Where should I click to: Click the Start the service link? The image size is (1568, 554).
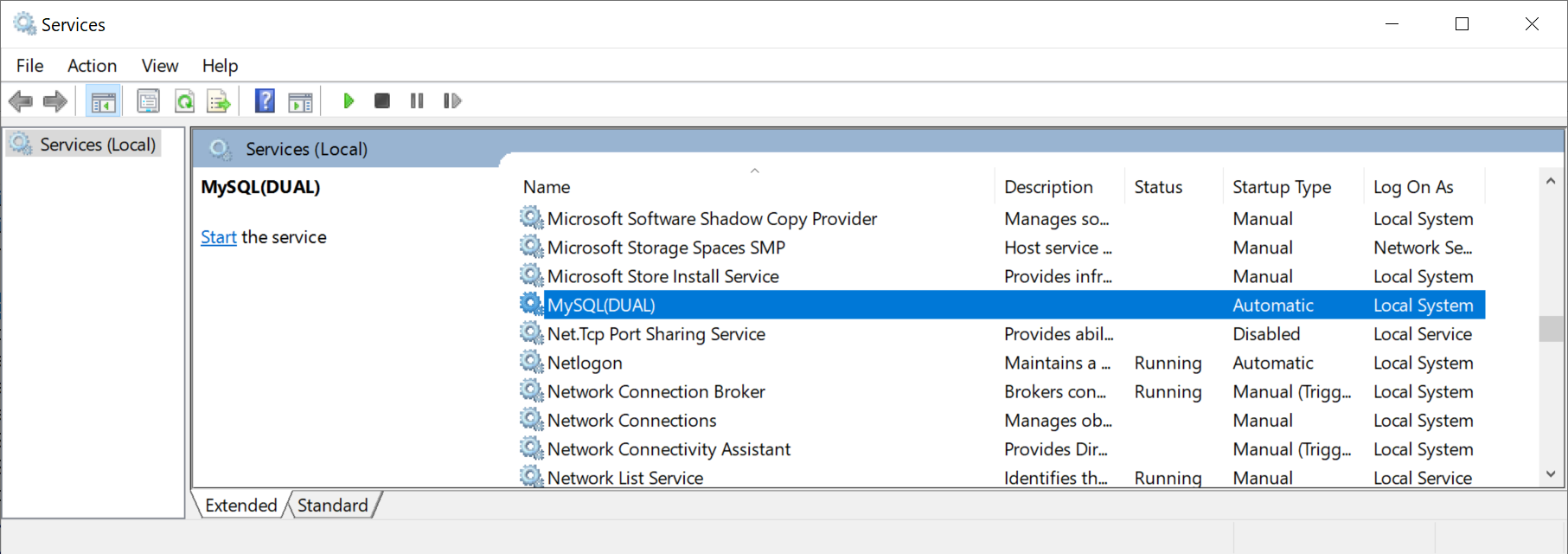218,237
